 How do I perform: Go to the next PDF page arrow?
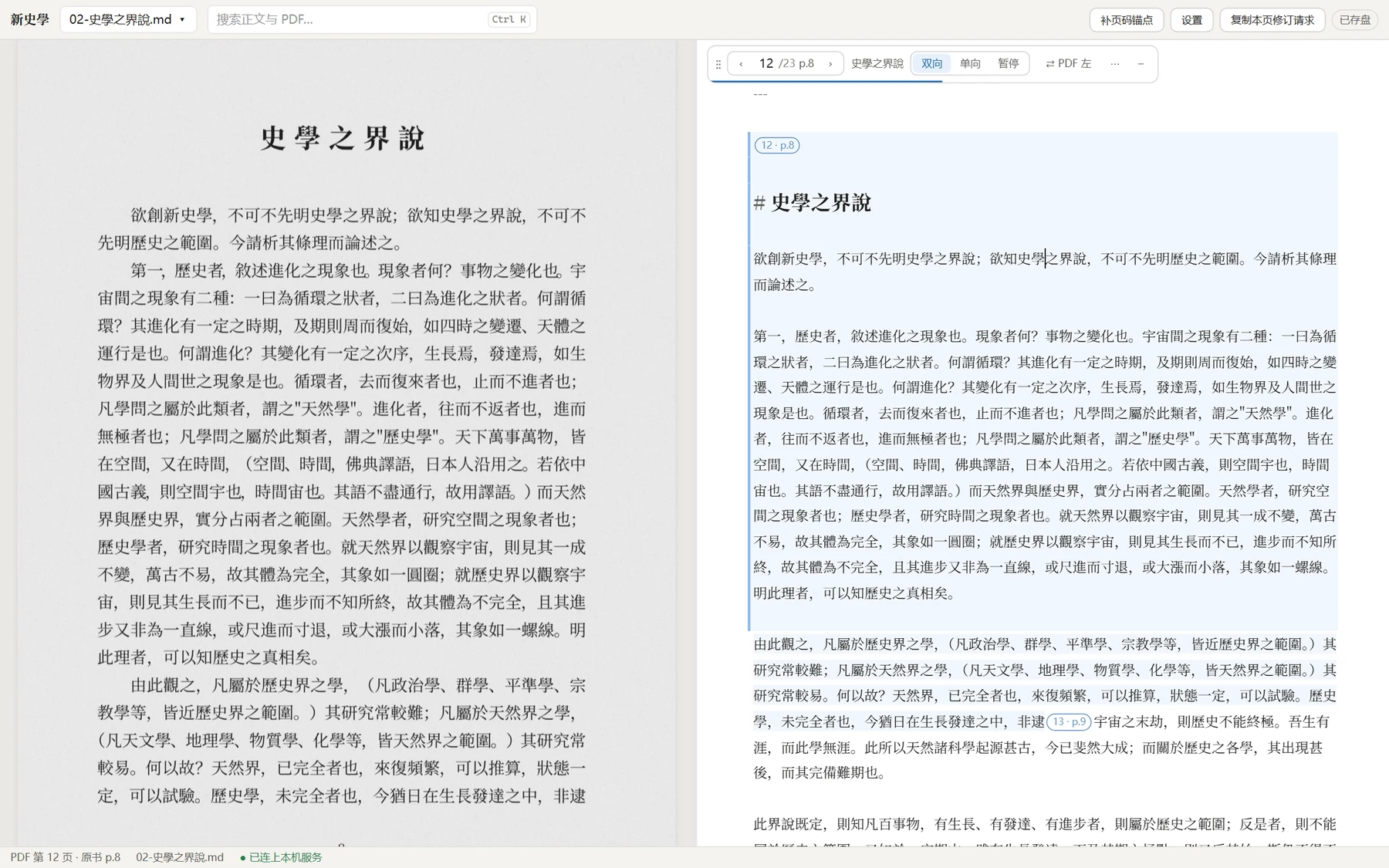[830, 64]
